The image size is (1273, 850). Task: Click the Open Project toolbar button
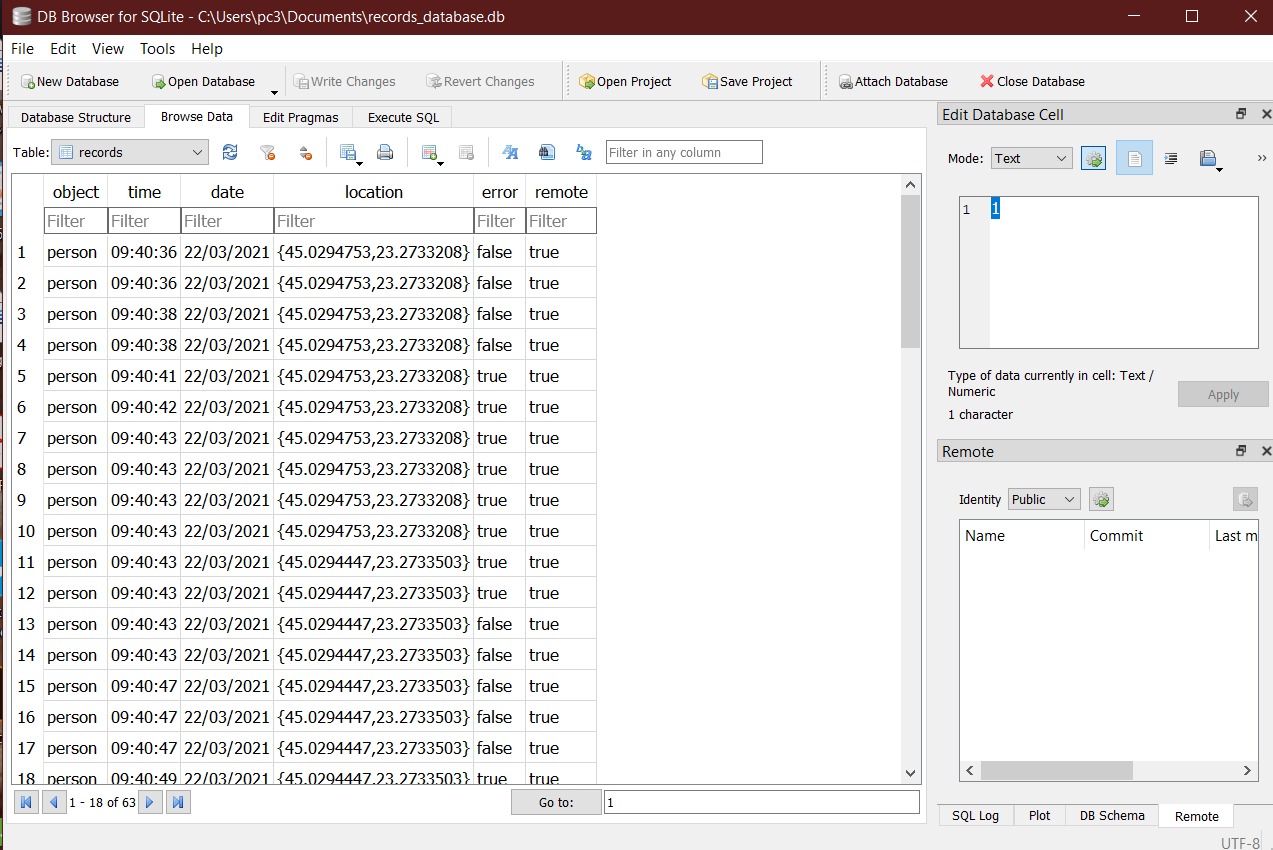click(x=625, y=82)
